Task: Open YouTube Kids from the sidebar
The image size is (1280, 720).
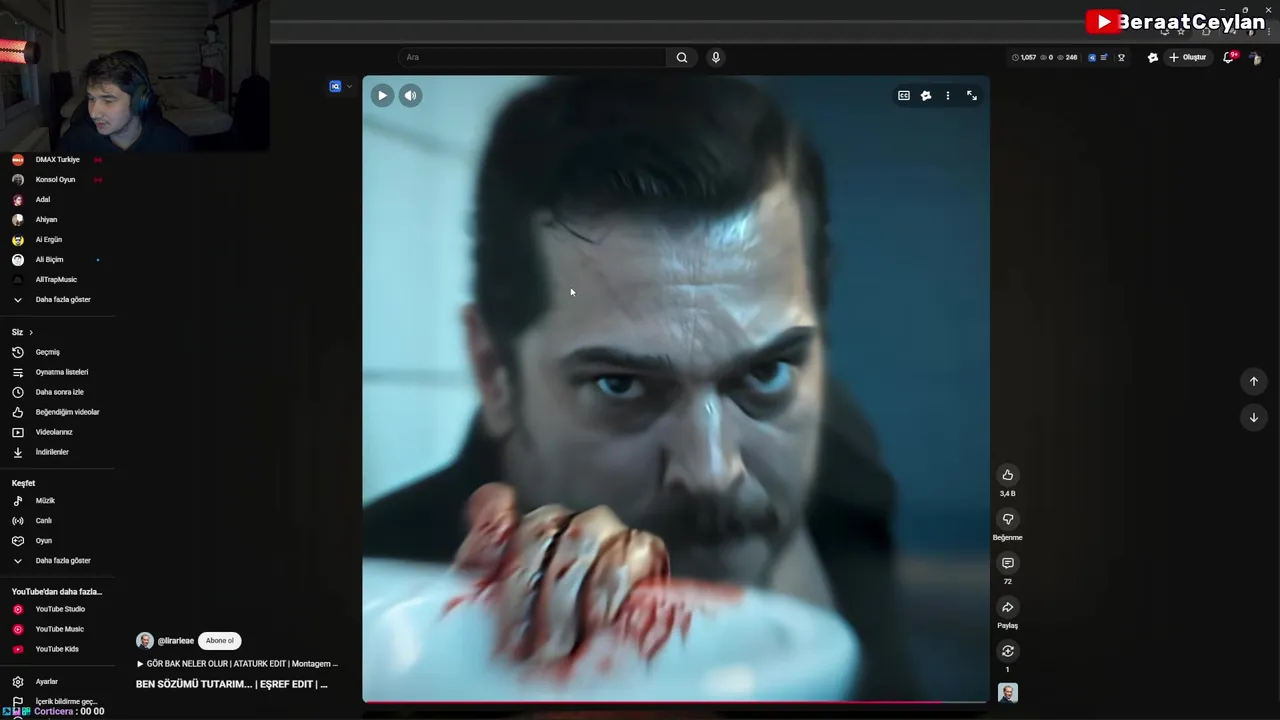Action: [x=58, y=649]
